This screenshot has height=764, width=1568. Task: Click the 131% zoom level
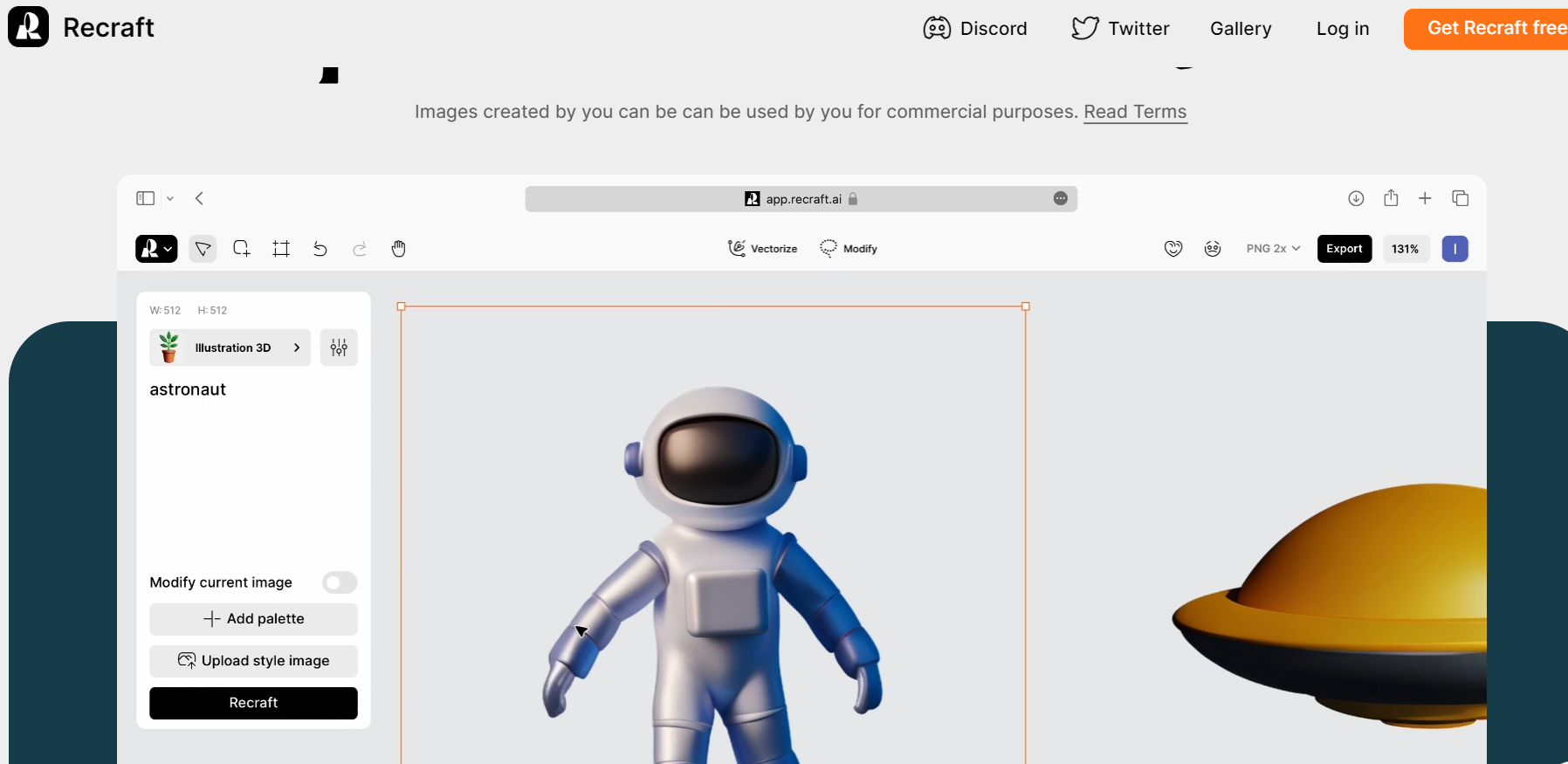point(1406,249)
